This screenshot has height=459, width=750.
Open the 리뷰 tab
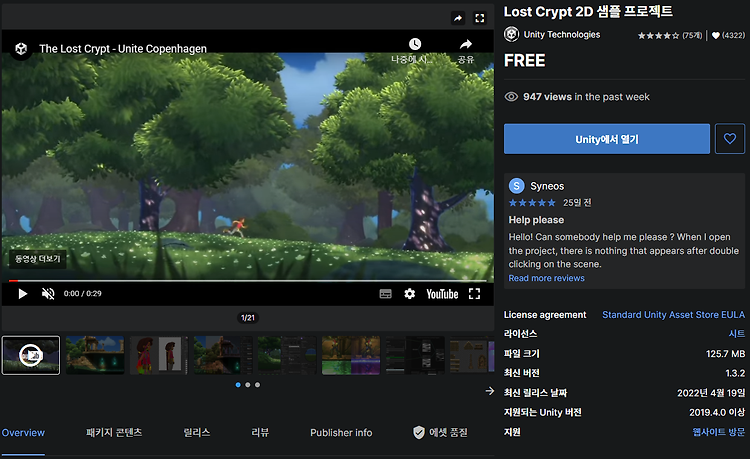tap(260, 433)
